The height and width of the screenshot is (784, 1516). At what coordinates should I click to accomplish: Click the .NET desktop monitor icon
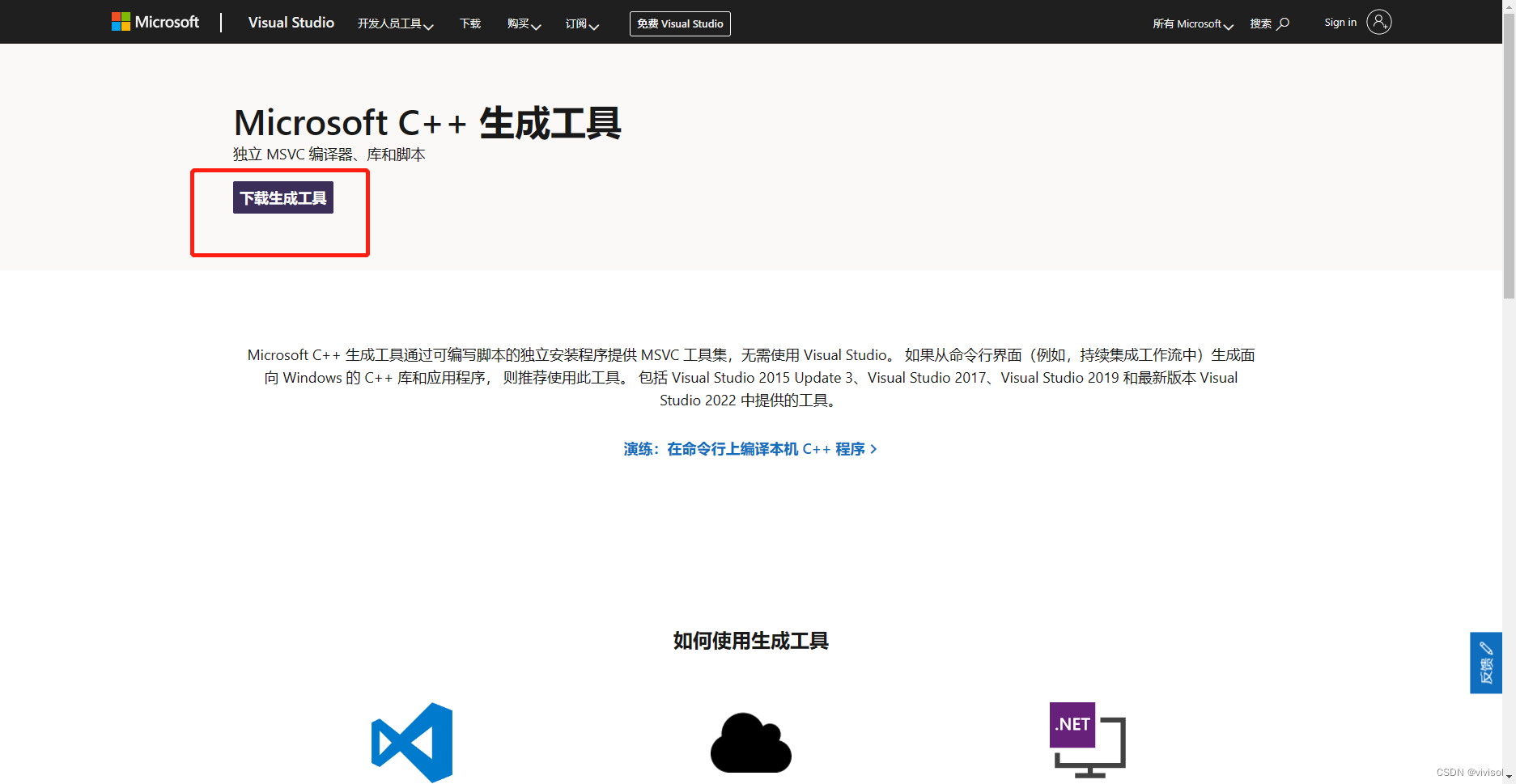(1088, 740)
